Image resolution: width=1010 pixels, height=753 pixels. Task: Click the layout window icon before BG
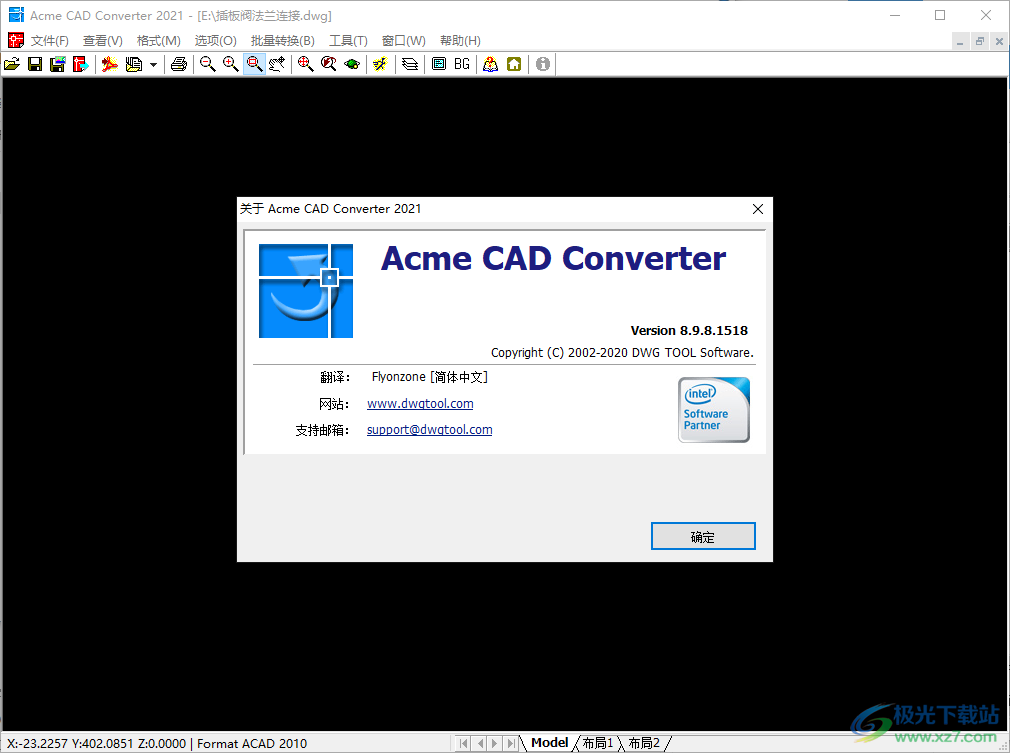tap(439, 64)
